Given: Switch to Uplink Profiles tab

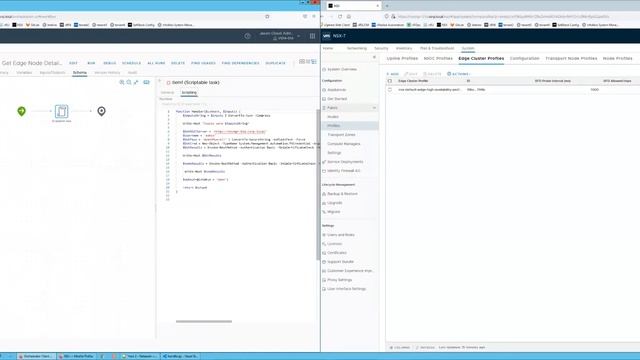Looking at the screenshot, I should click(402, 58).
